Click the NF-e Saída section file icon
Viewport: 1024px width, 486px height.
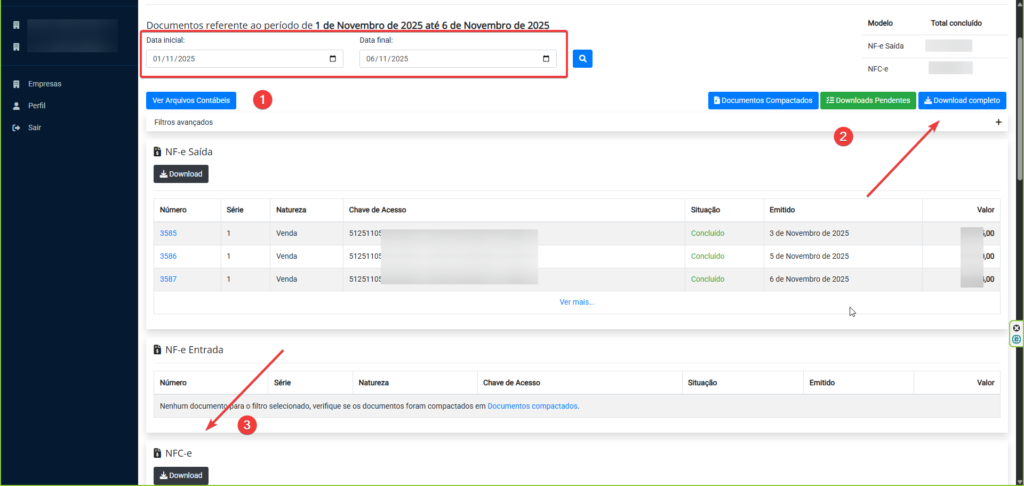click(x=157, y=152)
